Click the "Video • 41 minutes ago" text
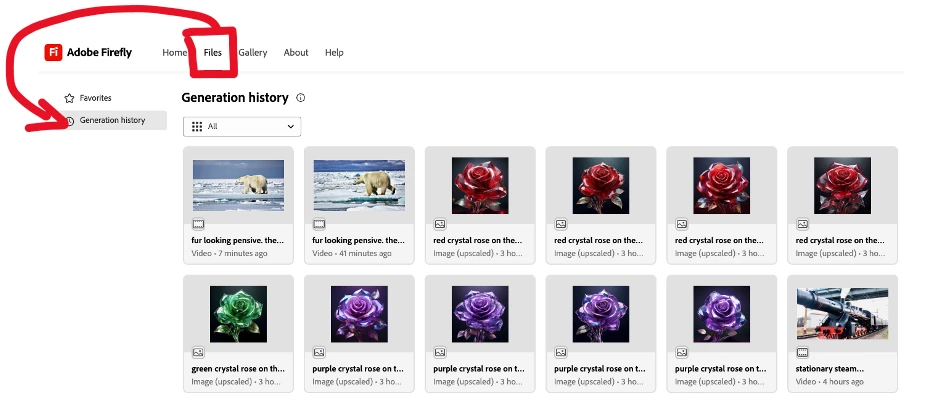This screenshot has height=419, width=927. [352, 254]
